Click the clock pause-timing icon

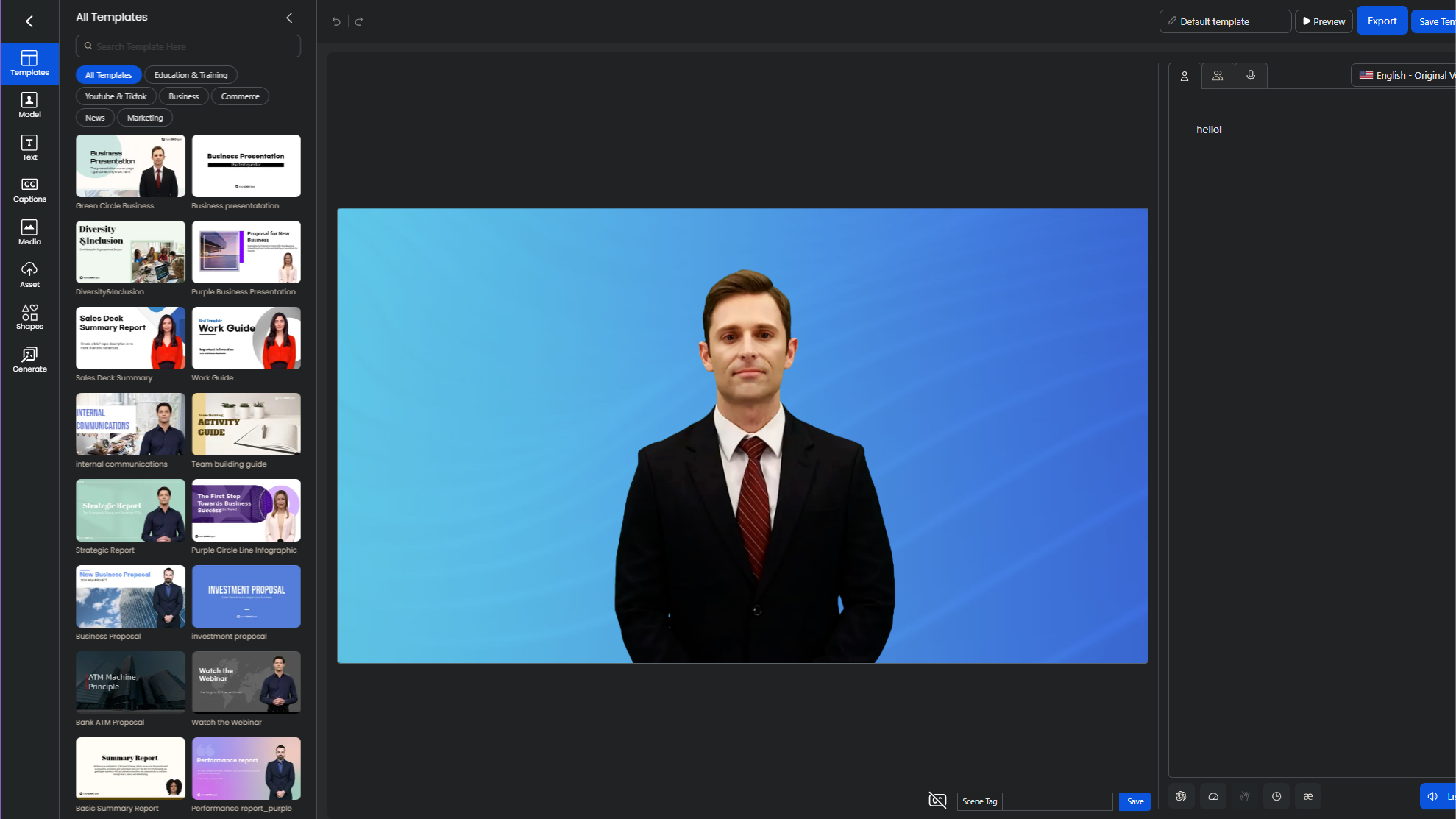1276,796
